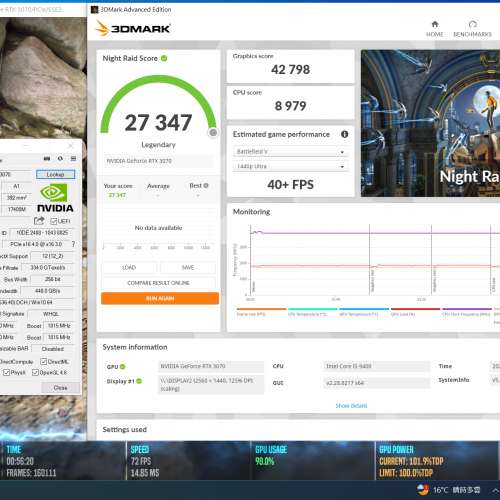Click the green status icon beside GPU label
500x500 pixels.
[x=122, y=366]
